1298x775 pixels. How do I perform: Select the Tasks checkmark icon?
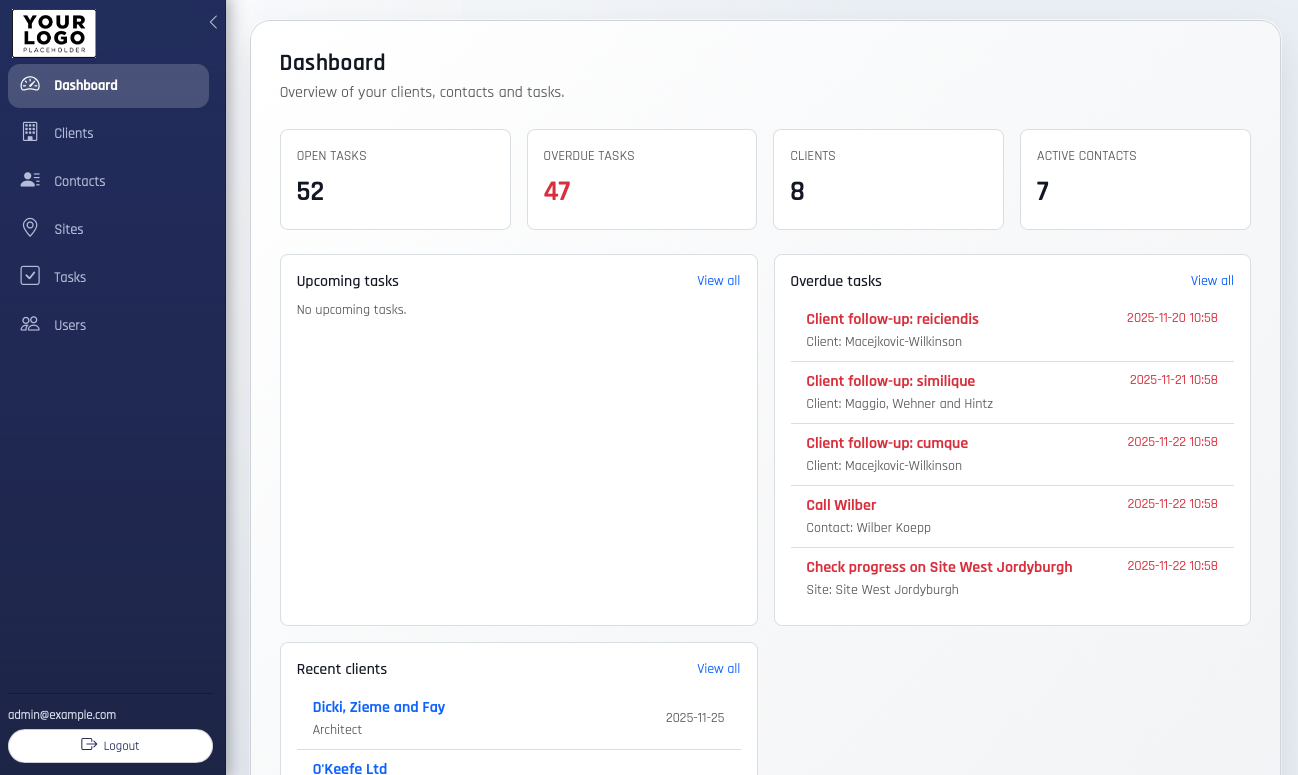(x=31, y=276)
